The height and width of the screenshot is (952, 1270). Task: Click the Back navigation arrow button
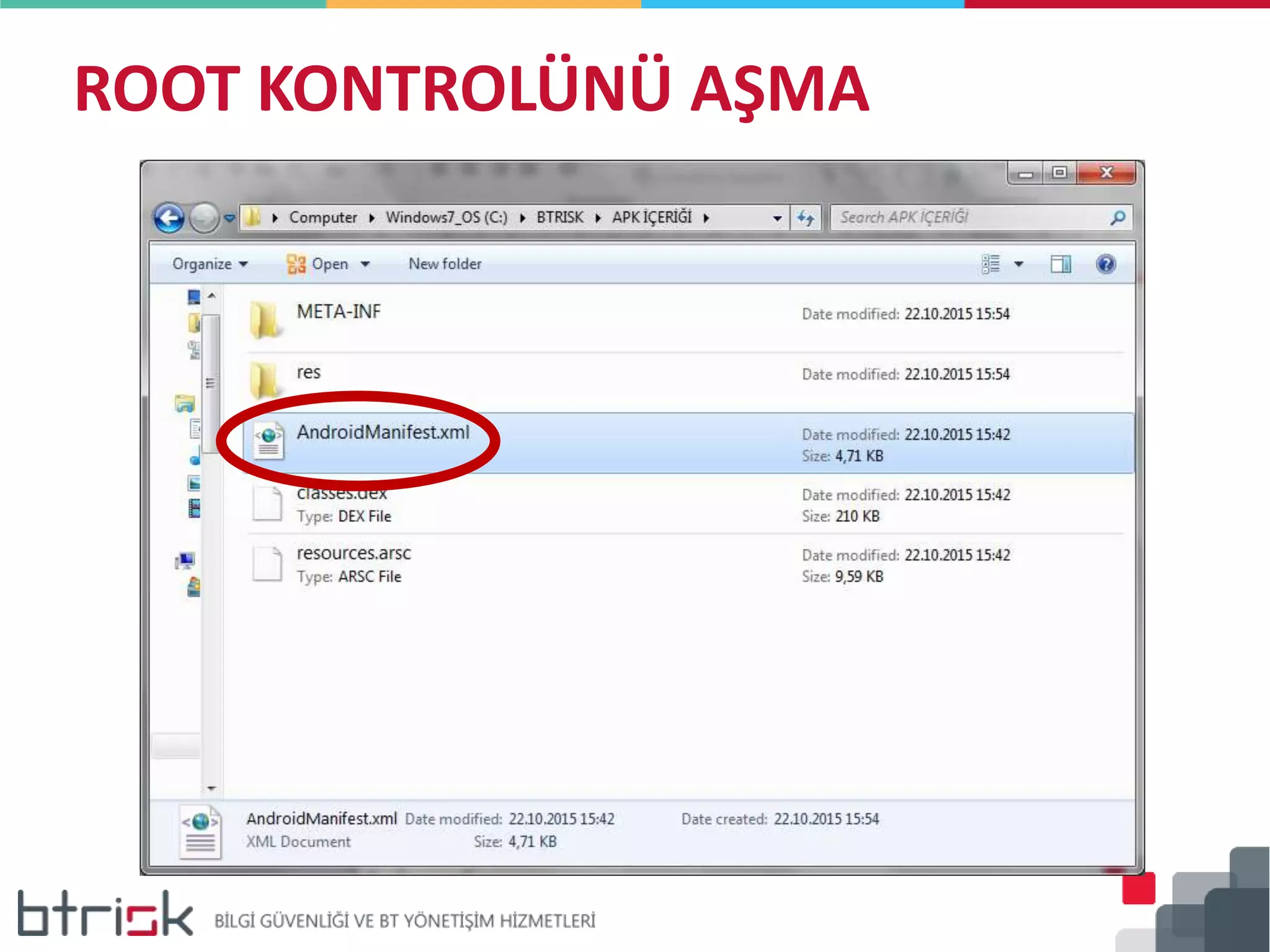point(169,218)
